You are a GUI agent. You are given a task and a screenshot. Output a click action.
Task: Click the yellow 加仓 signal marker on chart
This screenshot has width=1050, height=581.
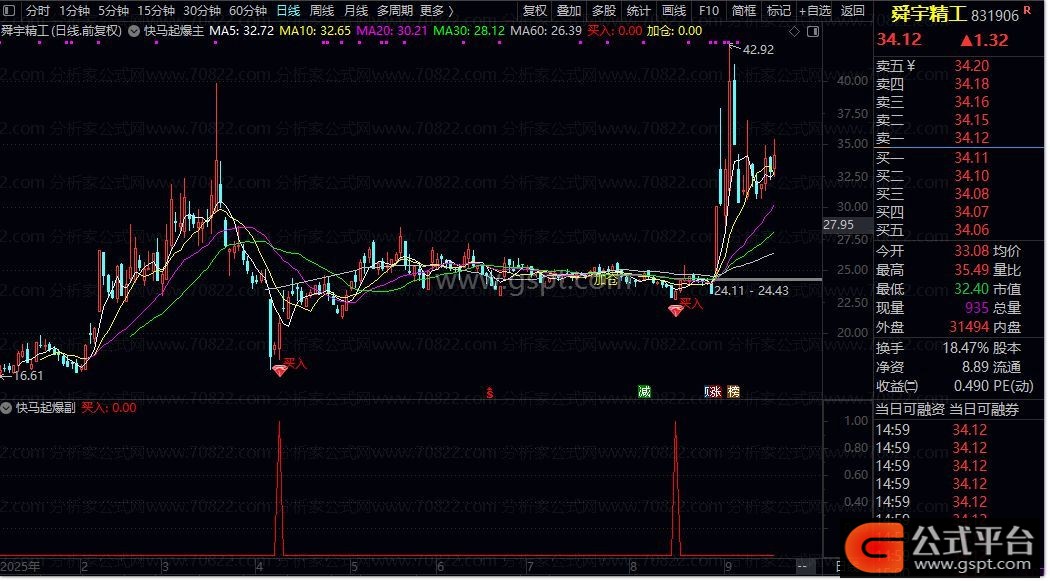[606, 280]
